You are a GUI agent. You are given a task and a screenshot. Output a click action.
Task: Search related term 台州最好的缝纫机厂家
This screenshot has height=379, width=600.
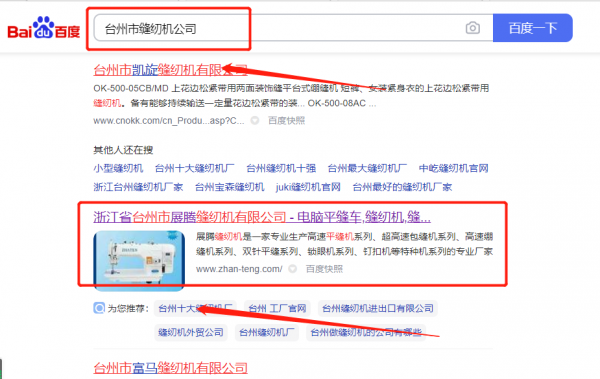(x=402, y=187)
